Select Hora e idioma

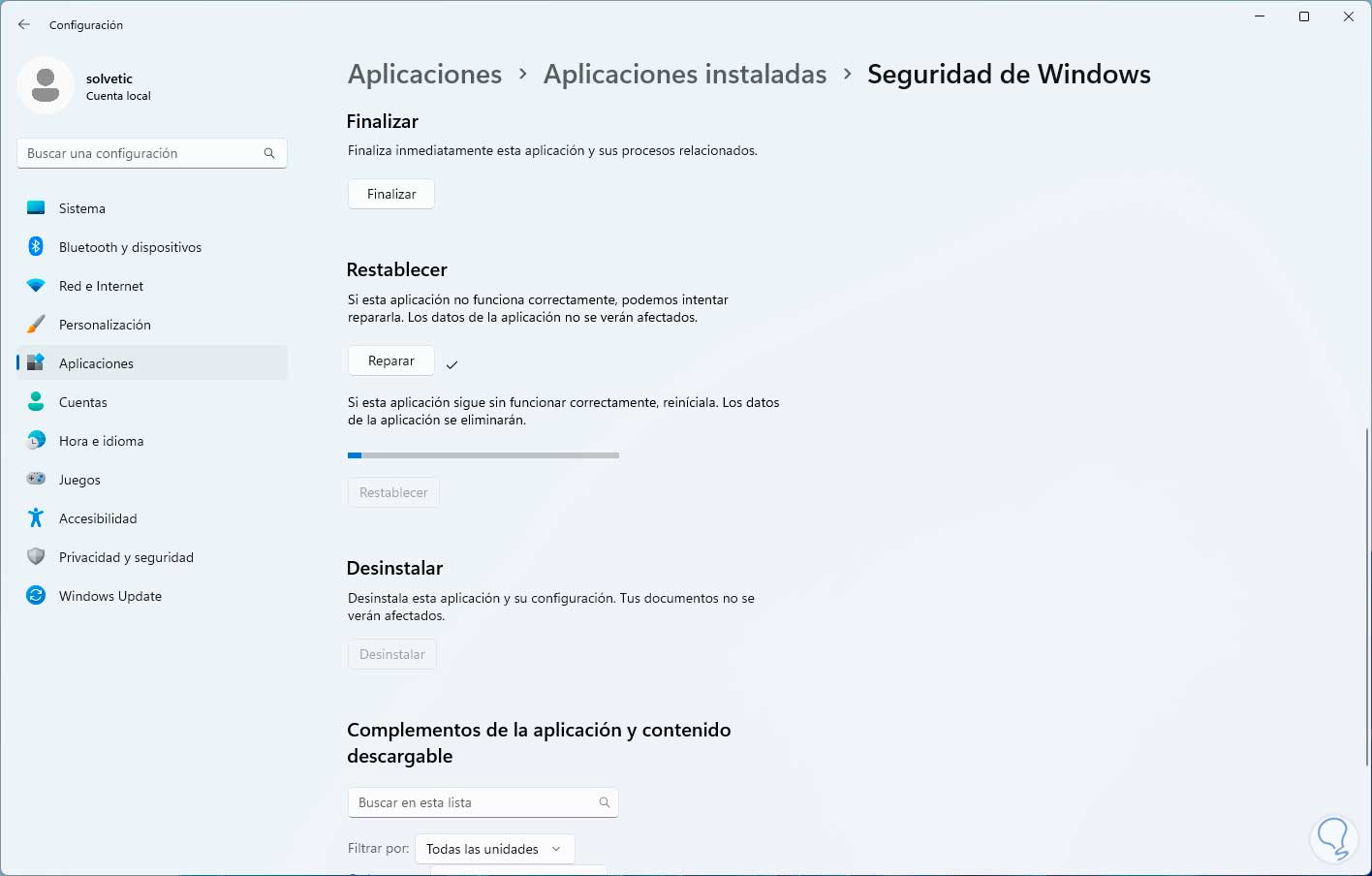coord(152,441)
